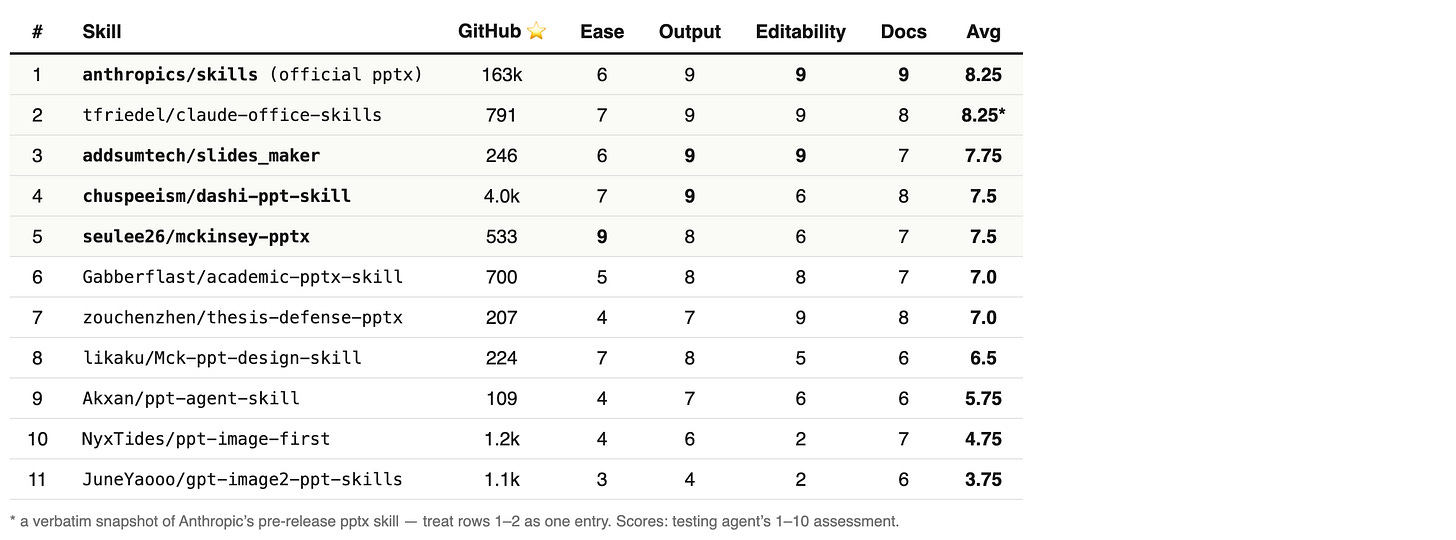Click the Avg column header
1456x540 pixels.
(x=984, y=32)
